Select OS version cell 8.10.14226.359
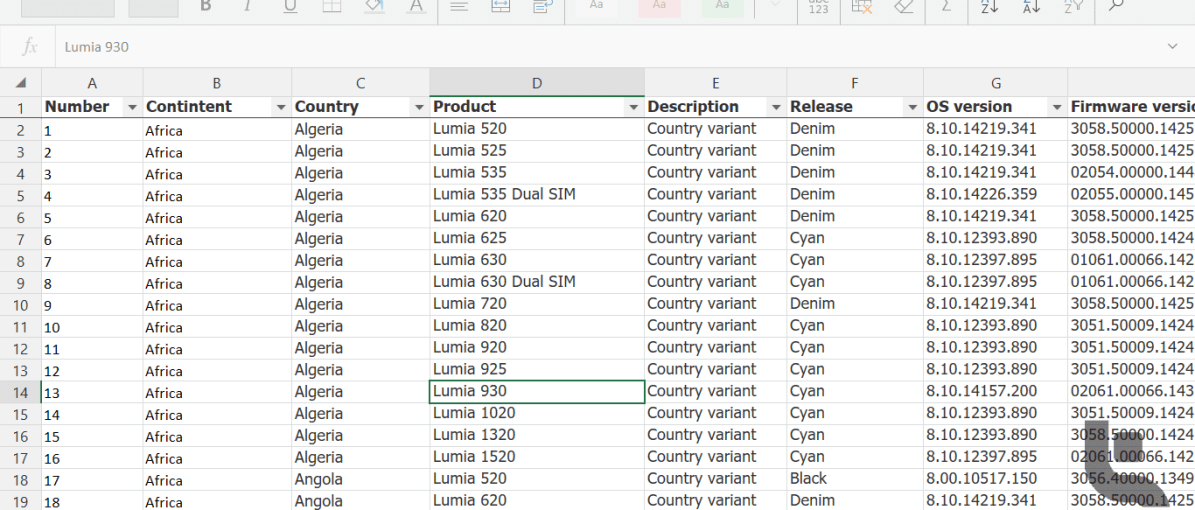 coord(995,195)
